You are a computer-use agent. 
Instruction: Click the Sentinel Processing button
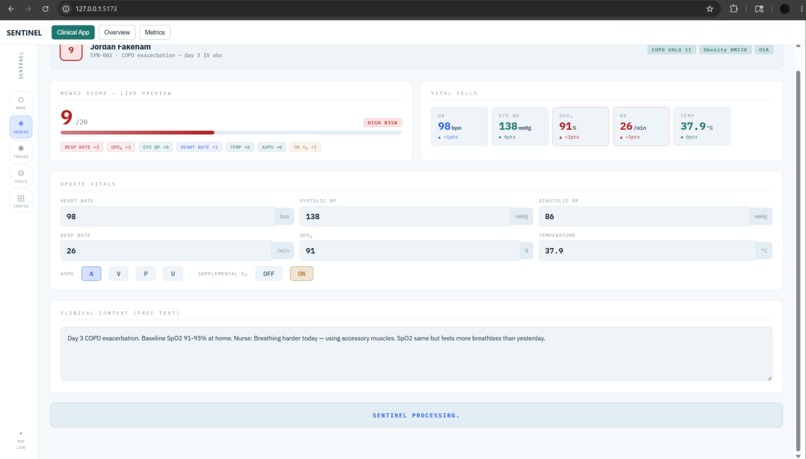[x=416, y=415]
